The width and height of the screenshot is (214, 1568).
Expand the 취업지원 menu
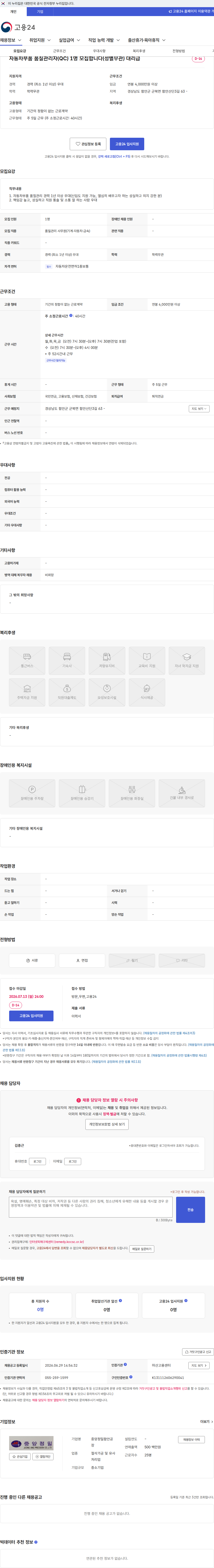pos(40,40)
